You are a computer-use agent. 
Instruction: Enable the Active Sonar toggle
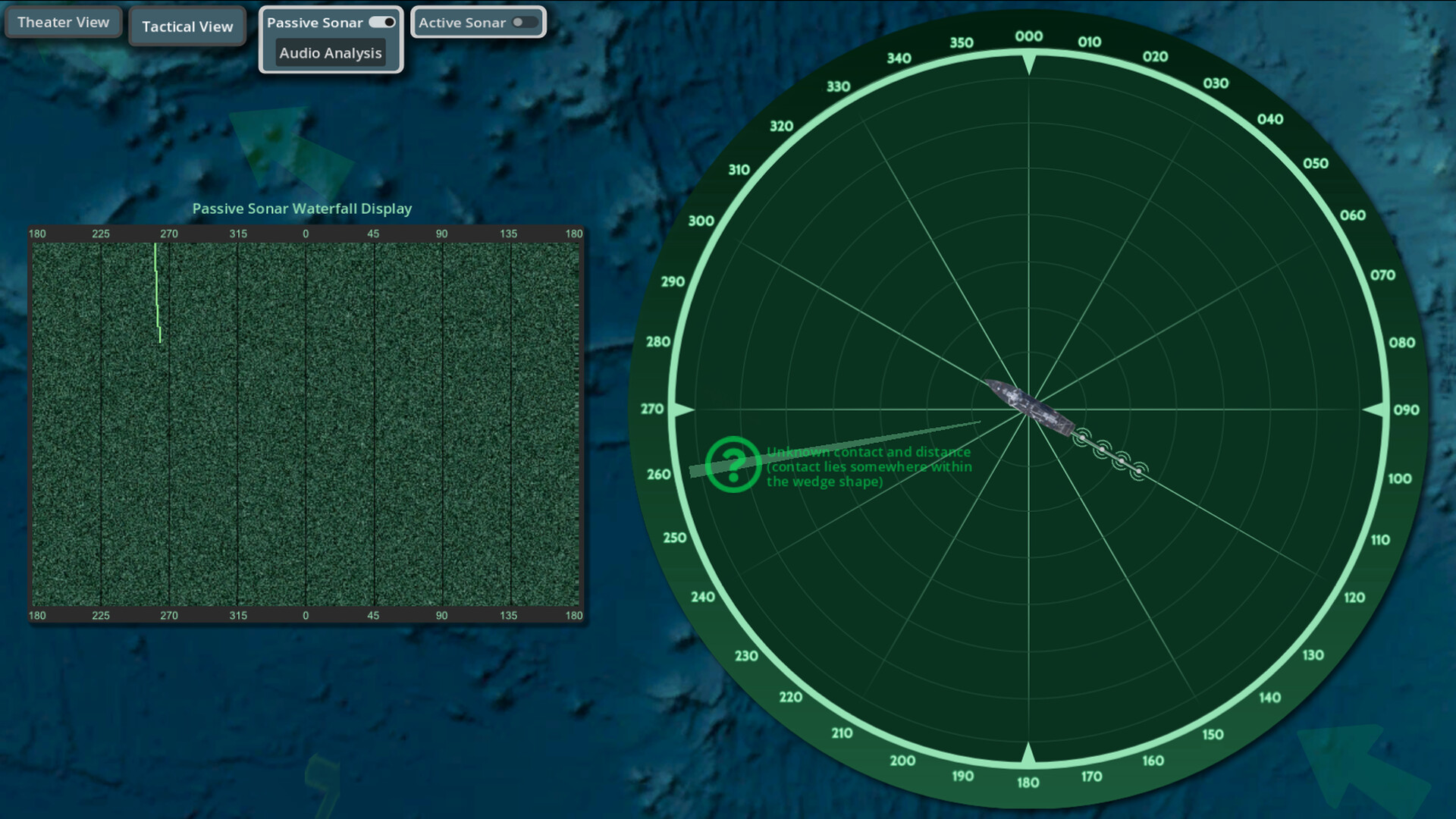coord(525,22)
